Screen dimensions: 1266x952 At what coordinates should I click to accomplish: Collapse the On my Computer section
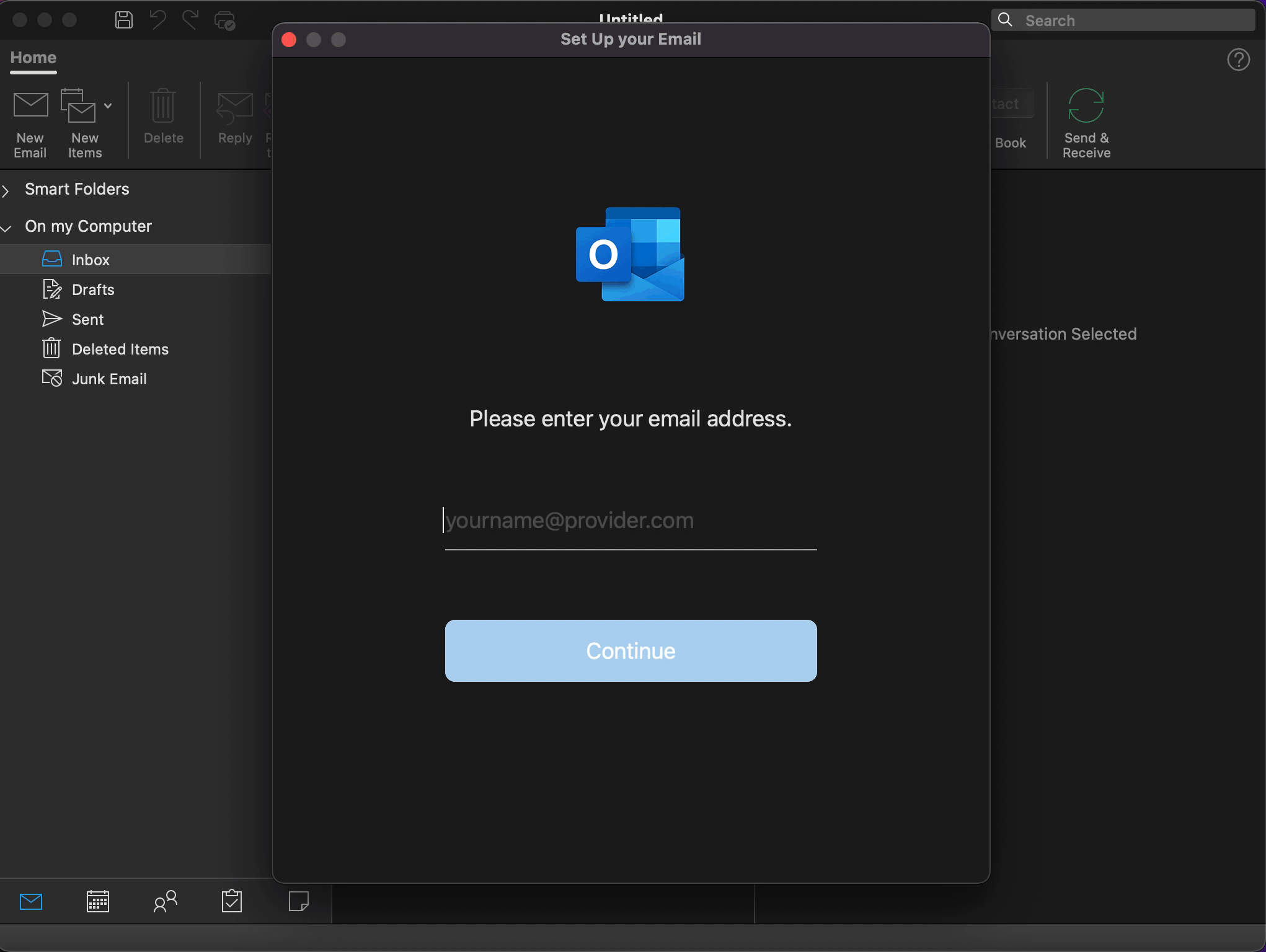pos(6,228)
